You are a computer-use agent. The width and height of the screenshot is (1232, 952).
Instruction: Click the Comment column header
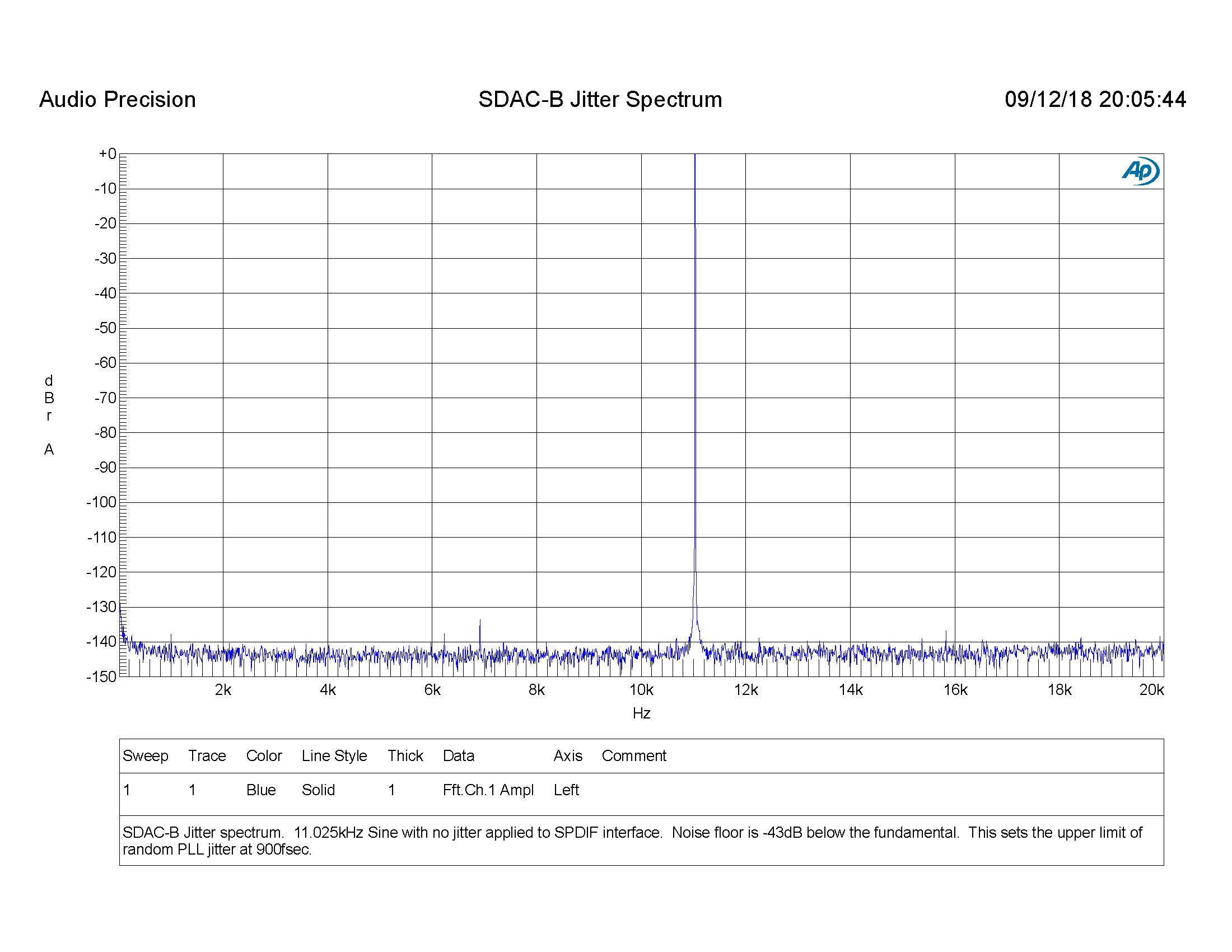(x=633, y=756)
